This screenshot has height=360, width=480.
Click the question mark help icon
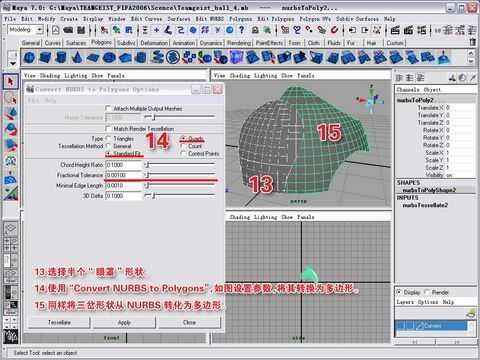tap(242, 30)
